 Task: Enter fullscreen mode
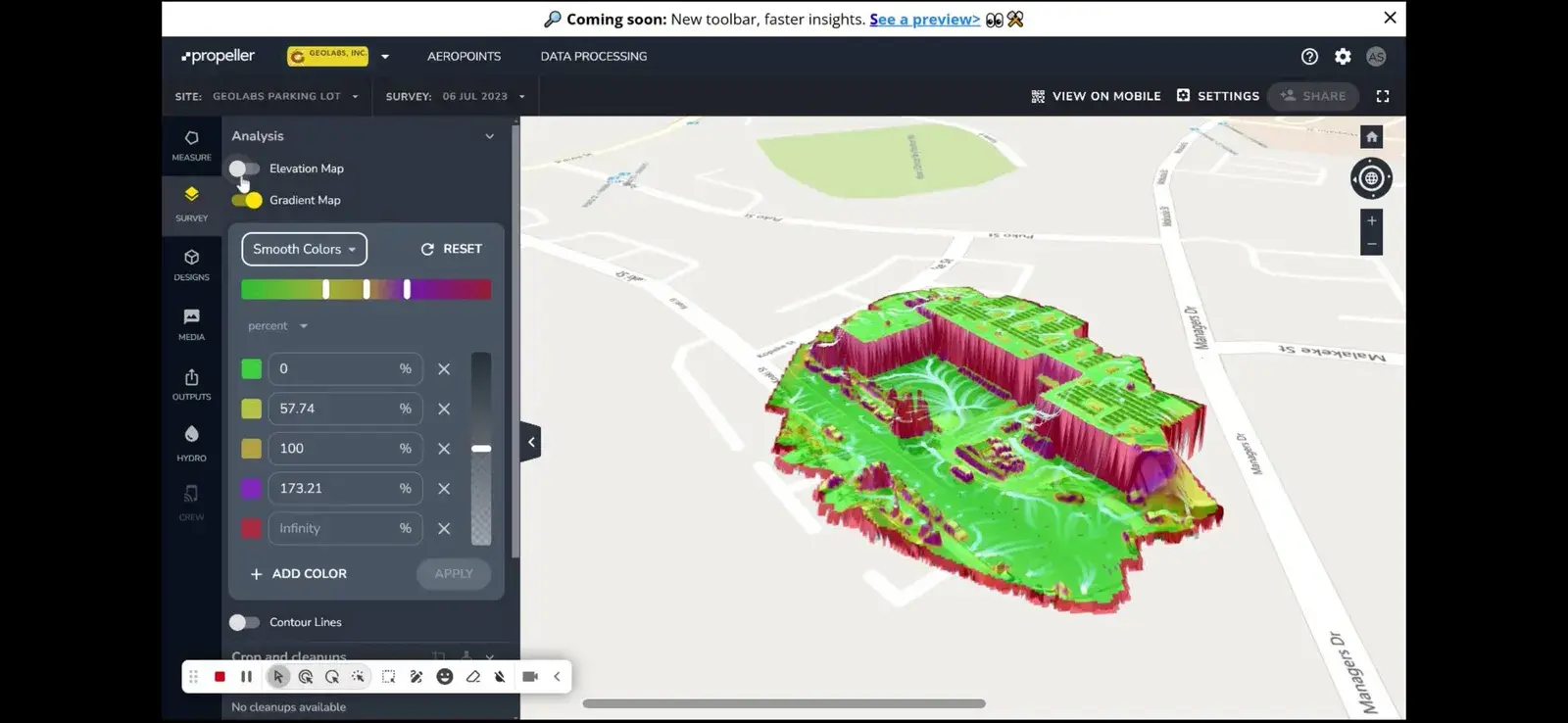(x=1383, y=96)
